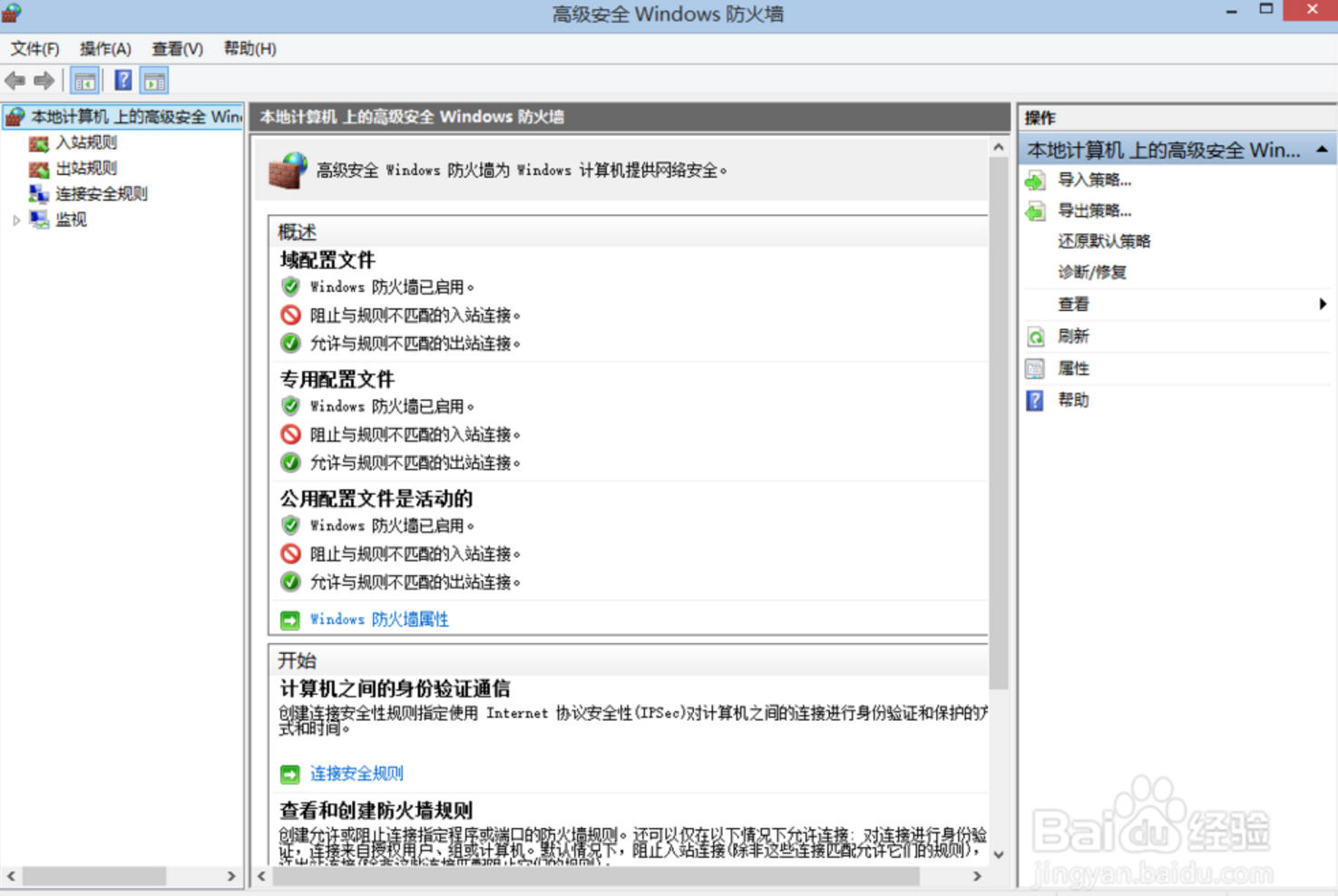Expand the 查看 submenu arrow in actions pane
Screen dimensions: 1338x896
(1322, 304)
